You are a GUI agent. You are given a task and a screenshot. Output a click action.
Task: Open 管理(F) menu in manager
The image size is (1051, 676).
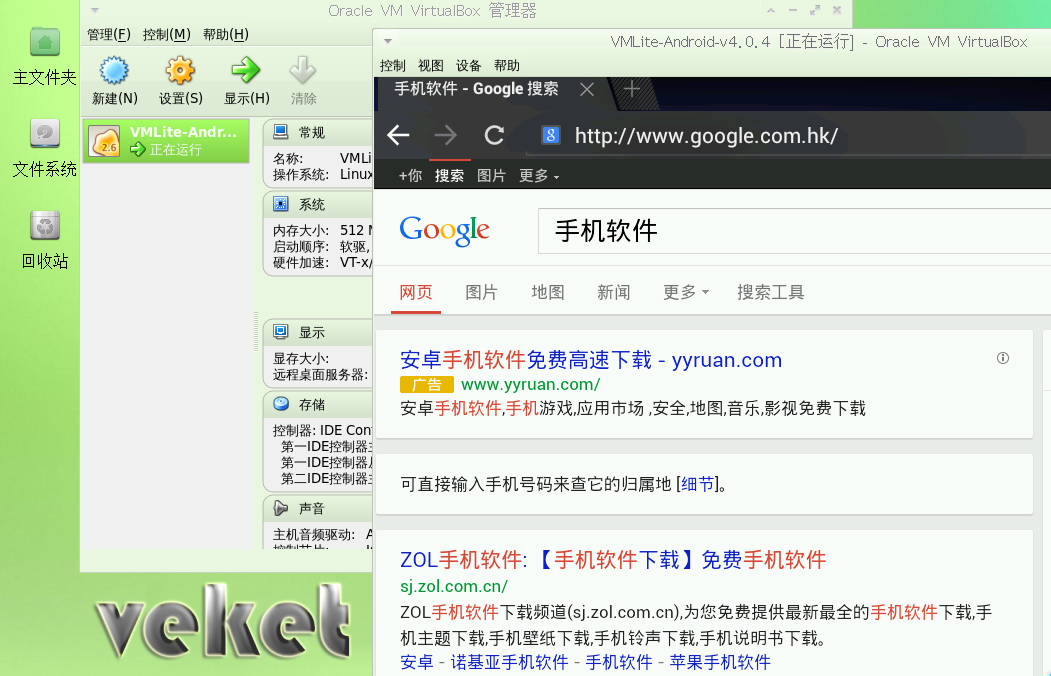(109, 34)
